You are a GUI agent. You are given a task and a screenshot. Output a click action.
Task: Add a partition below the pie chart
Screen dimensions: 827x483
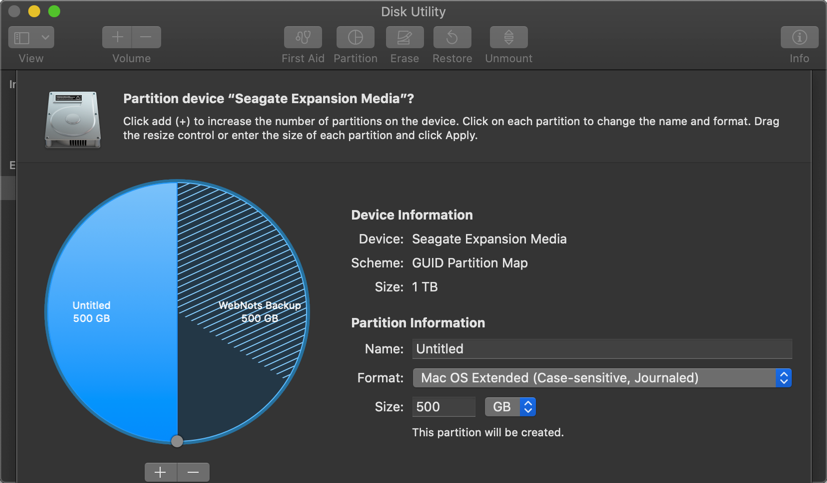click(160, 472)
